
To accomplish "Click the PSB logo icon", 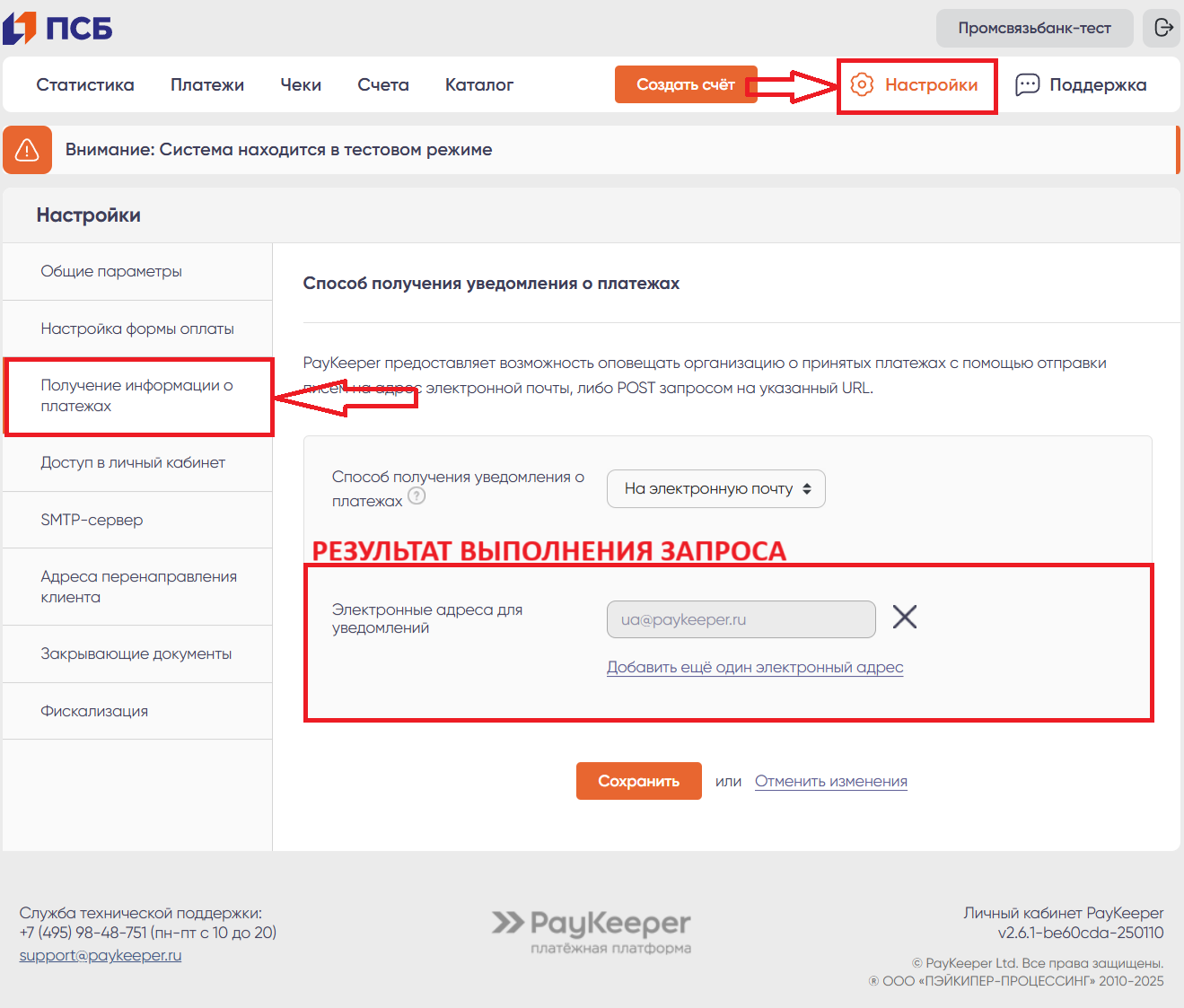I will tap(20, 28).
